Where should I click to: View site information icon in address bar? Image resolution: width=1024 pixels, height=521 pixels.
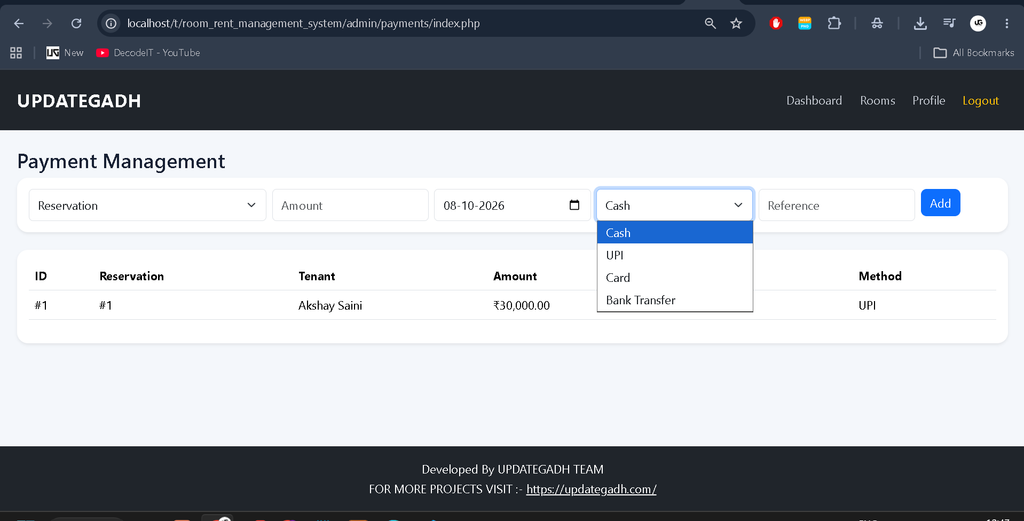(112, 24)
